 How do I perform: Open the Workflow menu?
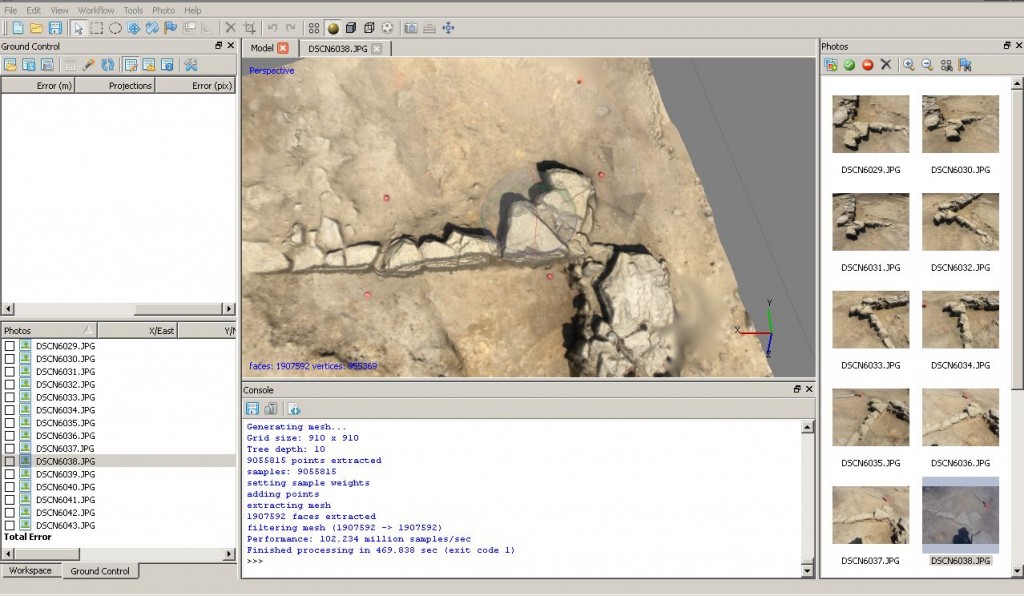click(x=94, y=10)
